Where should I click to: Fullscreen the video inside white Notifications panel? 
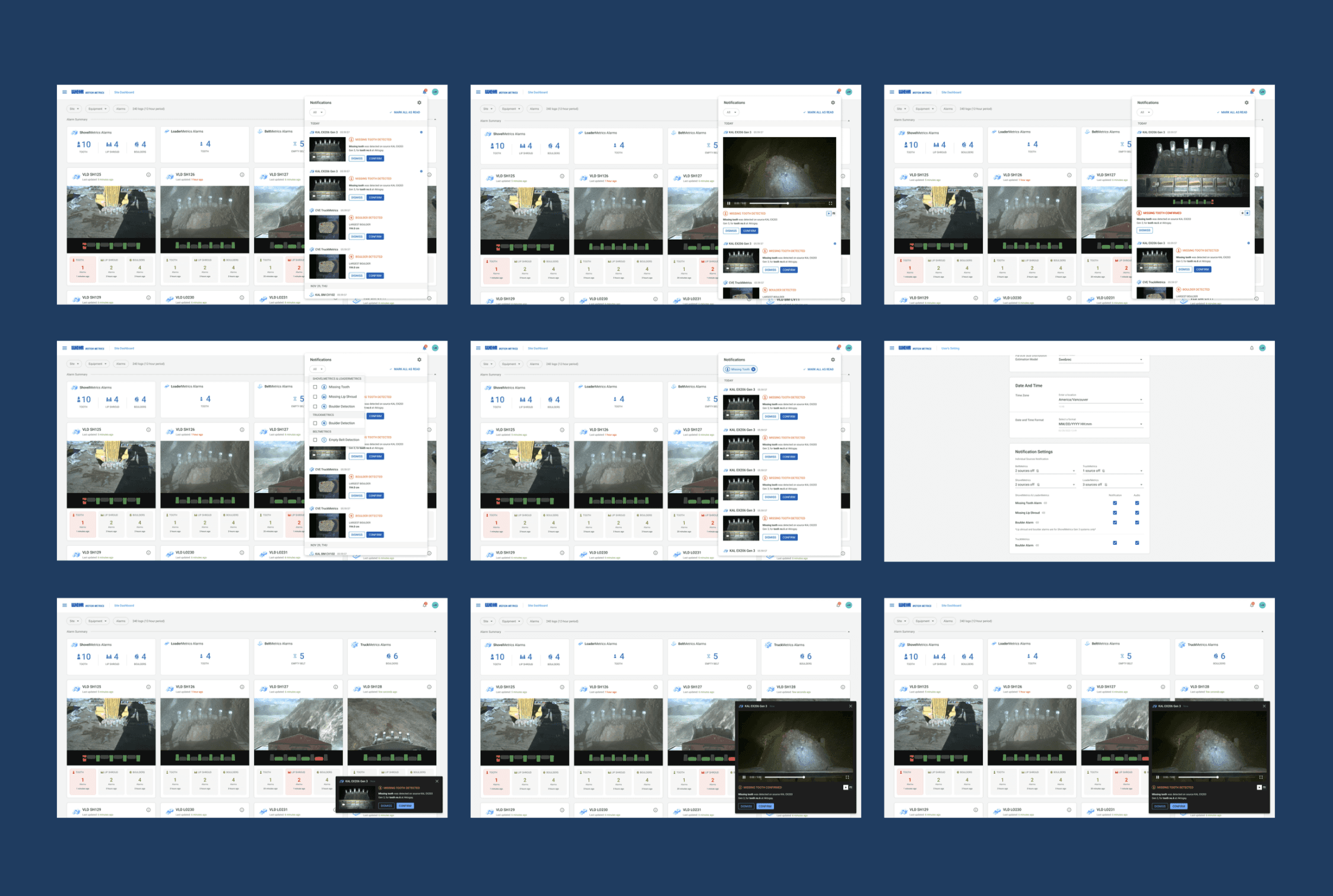(830, 203)
